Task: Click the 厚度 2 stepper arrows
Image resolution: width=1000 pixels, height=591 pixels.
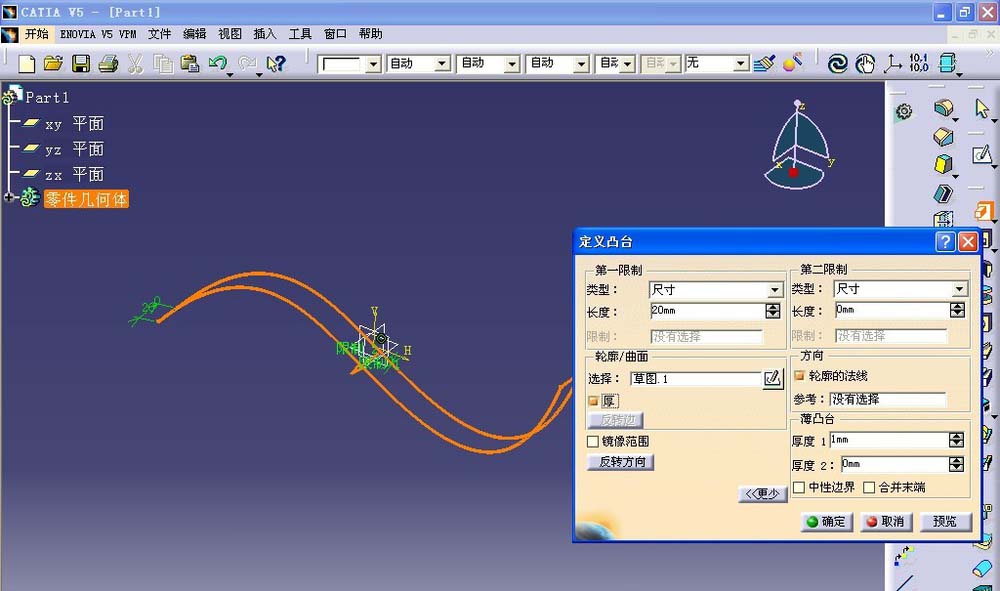Action: point(956,465)
